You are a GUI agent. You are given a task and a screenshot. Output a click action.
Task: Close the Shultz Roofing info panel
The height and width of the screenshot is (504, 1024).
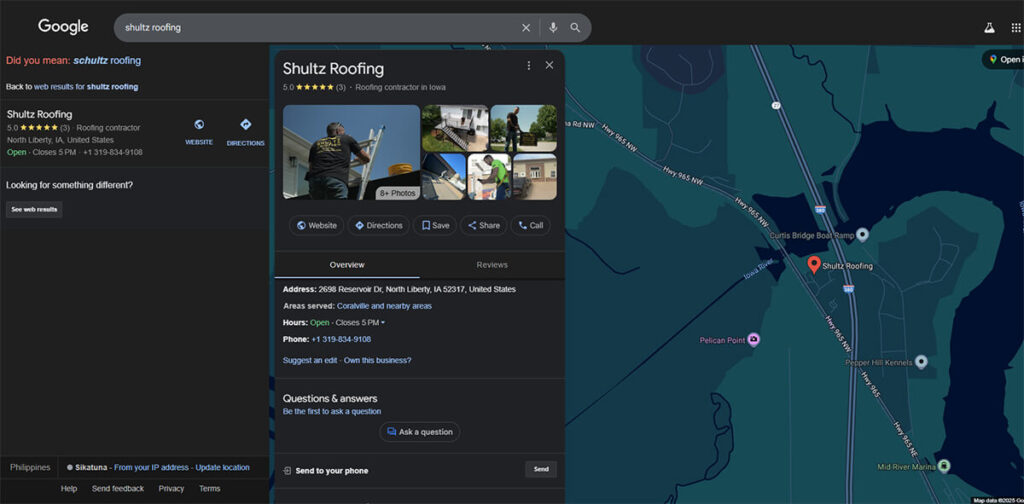tap(549, 65)
